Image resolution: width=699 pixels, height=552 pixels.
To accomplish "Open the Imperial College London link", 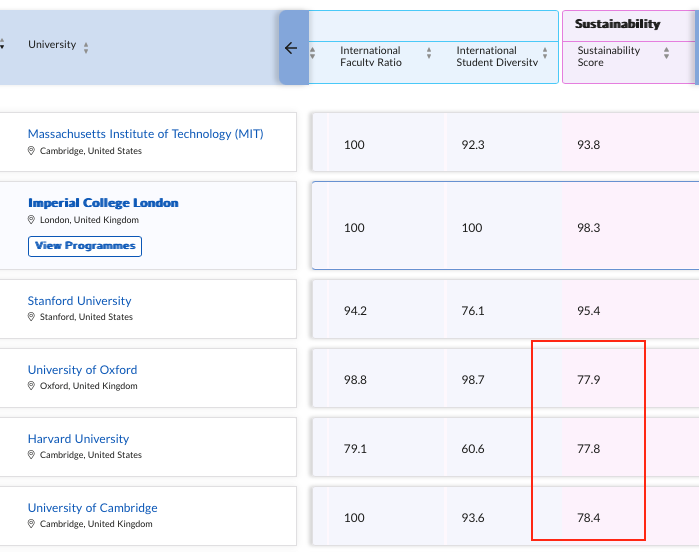I will click(103, 203).
